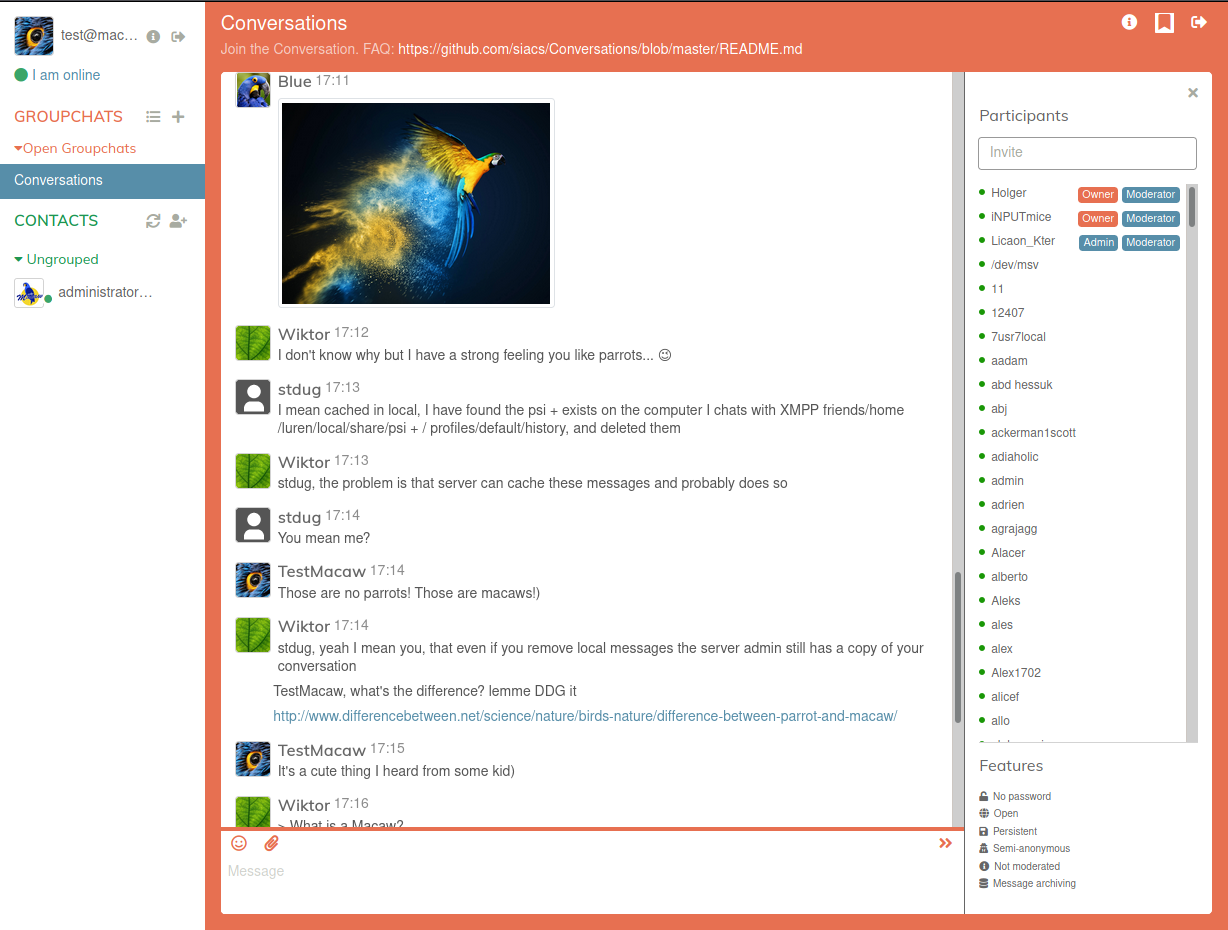Screen dimensions: 1228x930
Task: Open the emoji picker
Action: (239, 843)
